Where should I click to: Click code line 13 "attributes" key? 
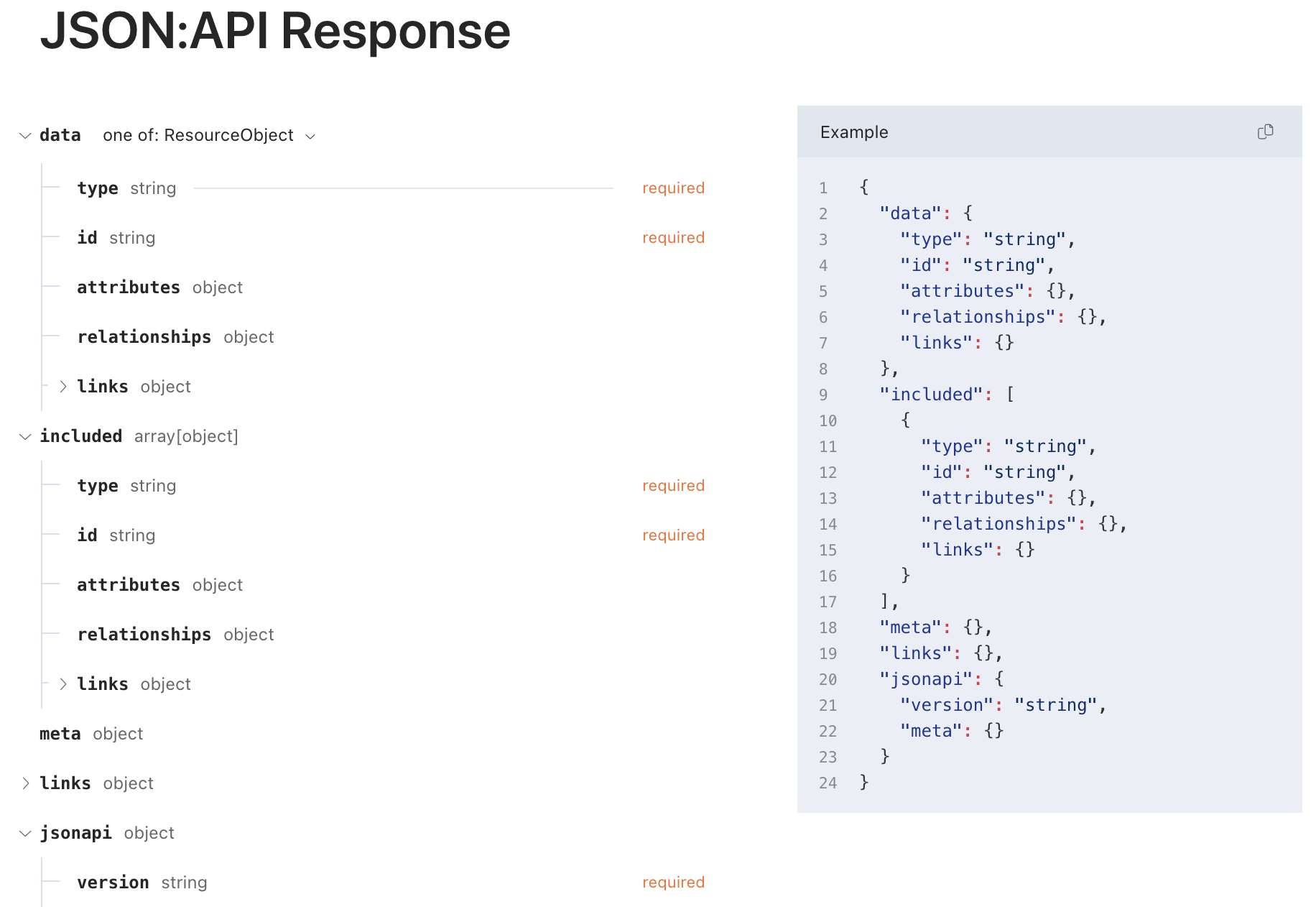pos(983,498)
